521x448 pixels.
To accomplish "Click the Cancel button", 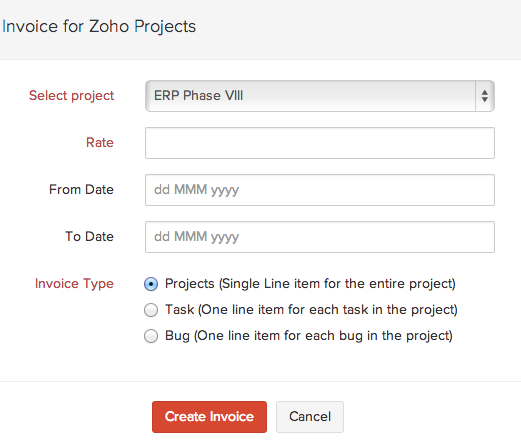I will pyautogui.click(x=310, y=417).
